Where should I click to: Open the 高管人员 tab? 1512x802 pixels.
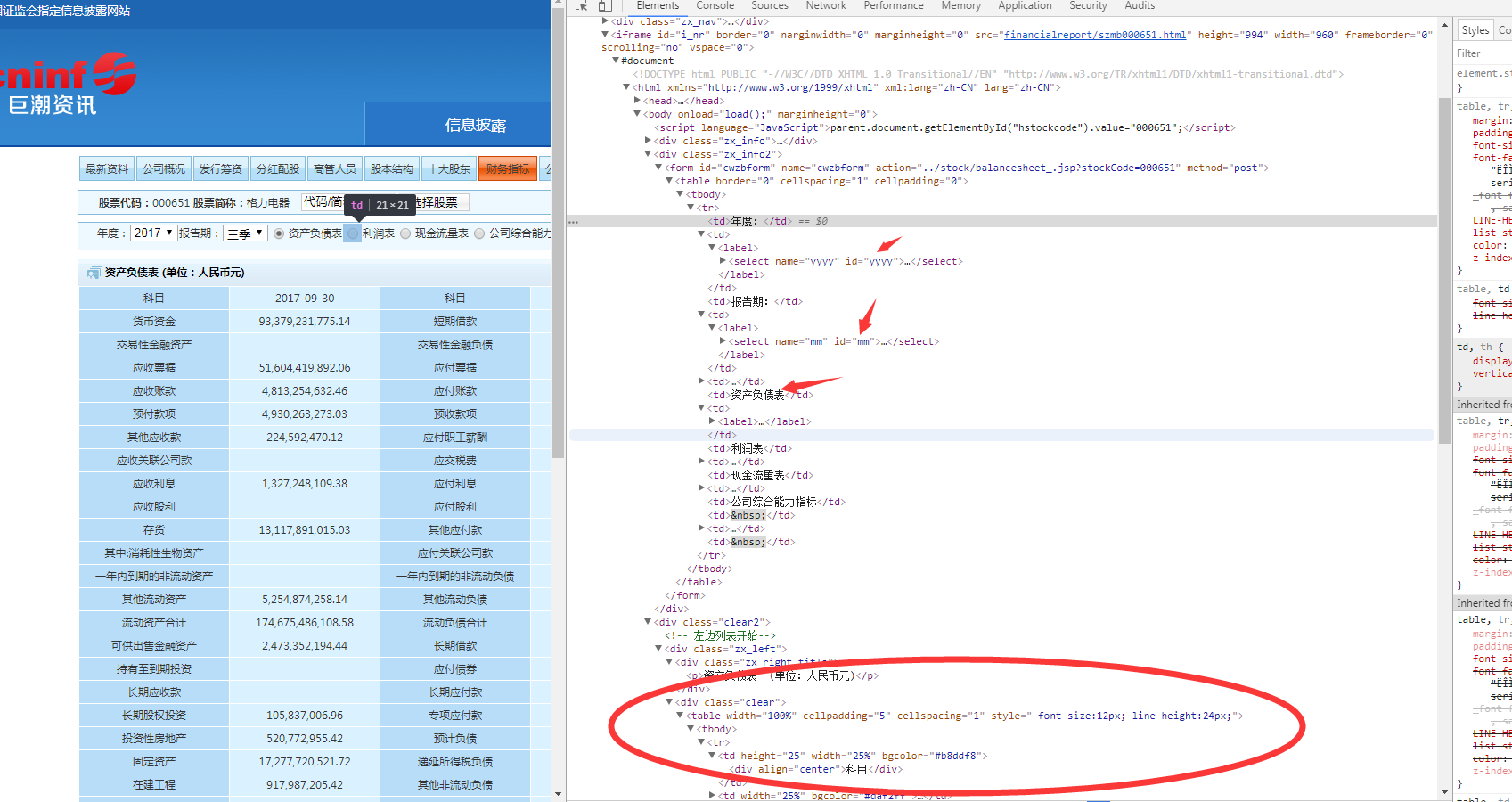335,168
